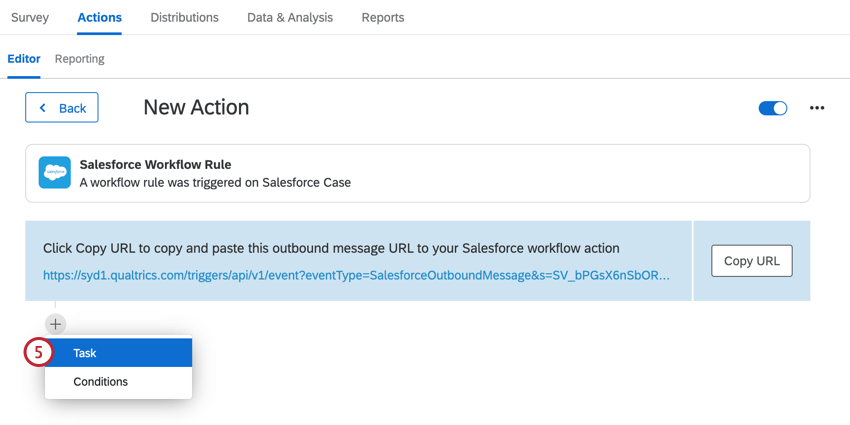This screenshot has width=850, height=425.
Task: Click the red step 5 marker
Action: [38, 353]
